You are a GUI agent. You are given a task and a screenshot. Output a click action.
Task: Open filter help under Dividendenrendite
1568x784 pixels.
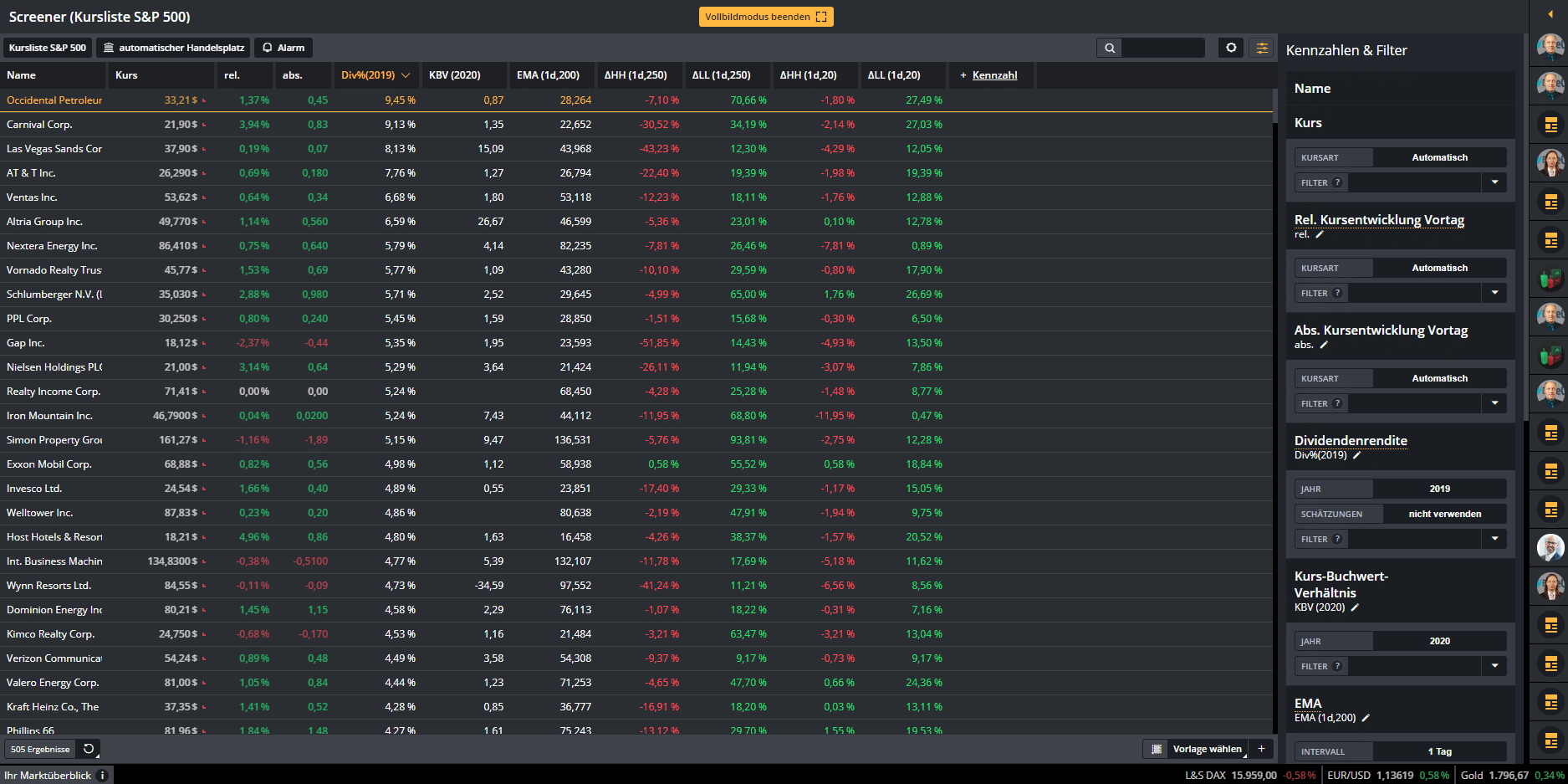1337,539
